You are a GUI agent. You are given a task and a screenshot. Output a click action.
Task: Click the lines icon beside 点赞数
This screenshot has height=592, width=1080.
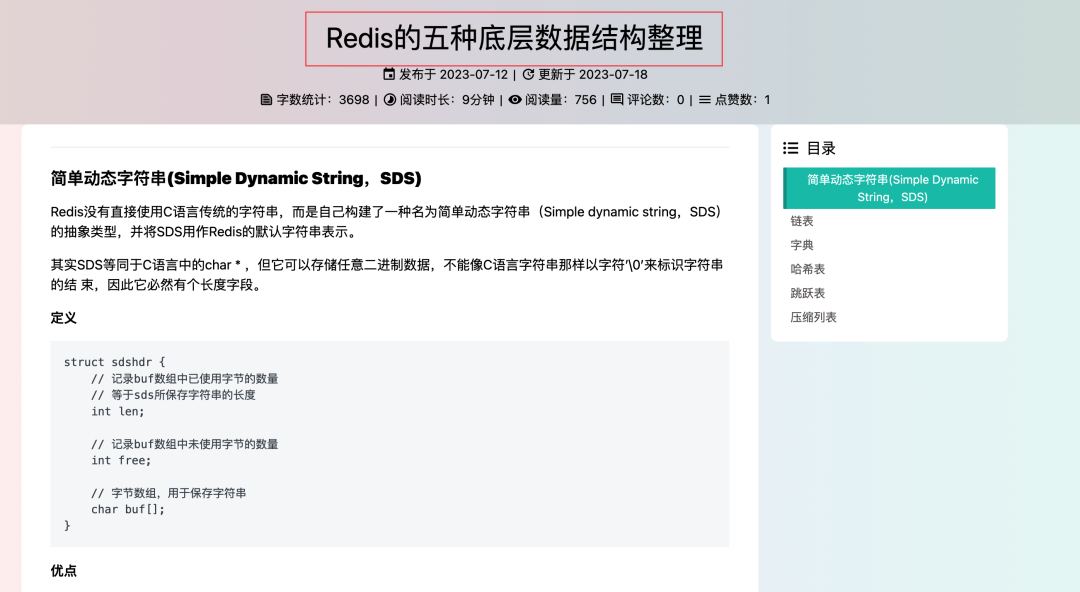[x=705, y=99]
